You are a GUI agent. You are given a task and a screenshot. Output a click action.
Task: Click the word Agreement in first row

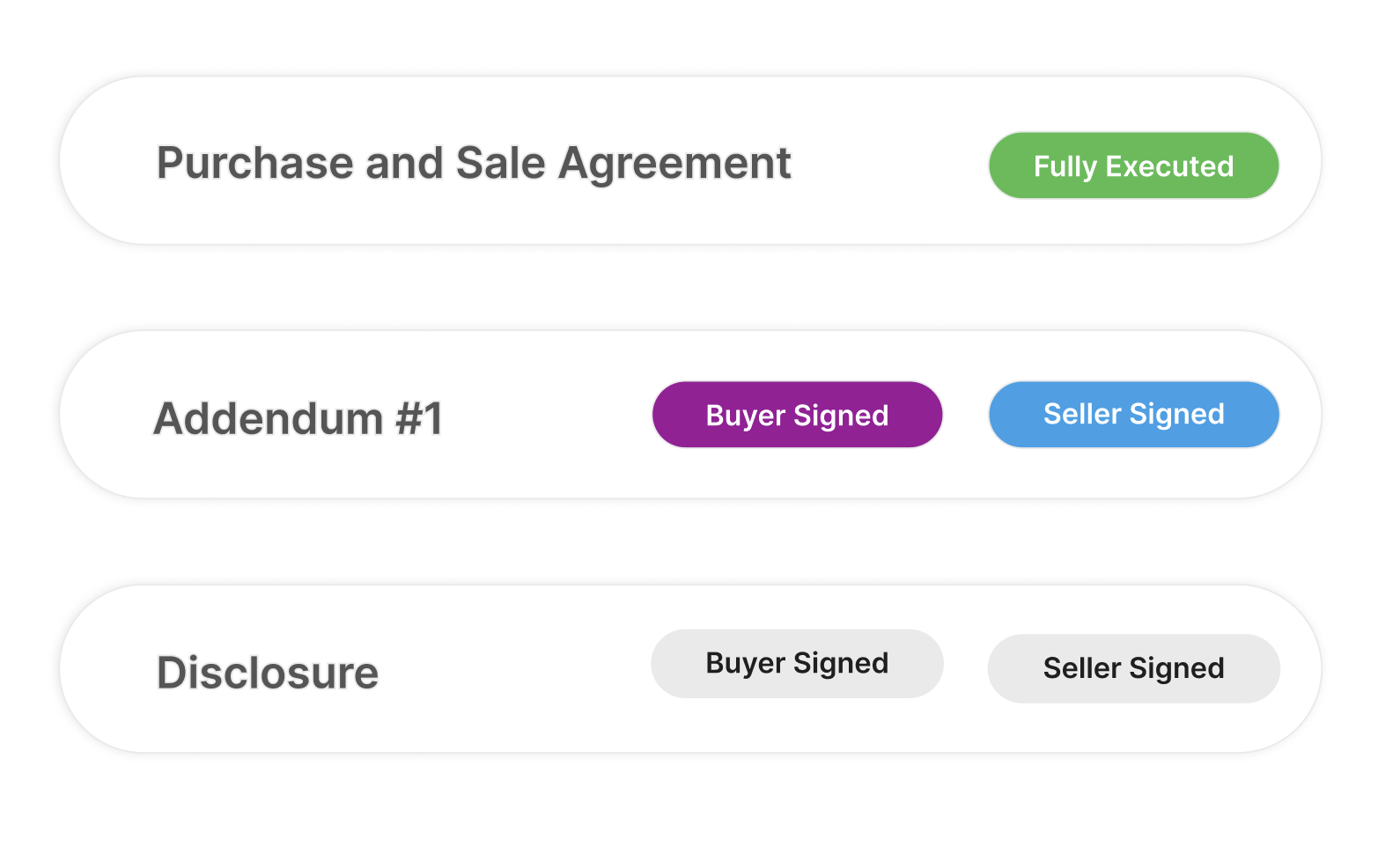[x=674, y=163]
